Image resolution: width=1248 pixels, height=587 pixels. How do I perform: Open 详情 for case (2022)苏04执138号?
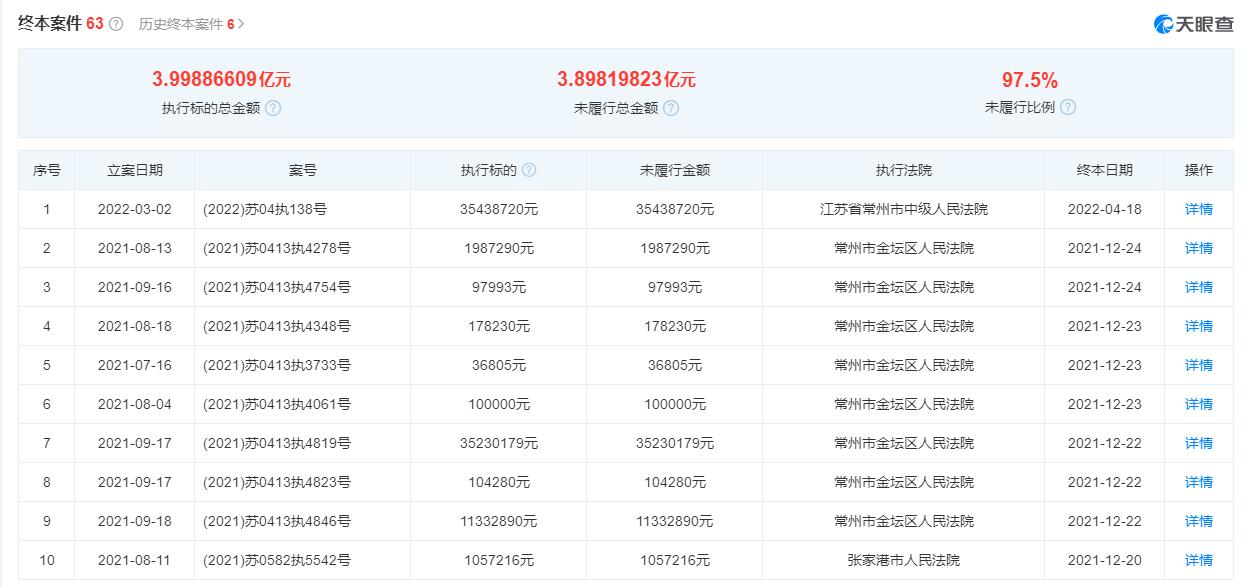tap(1198, 210)
